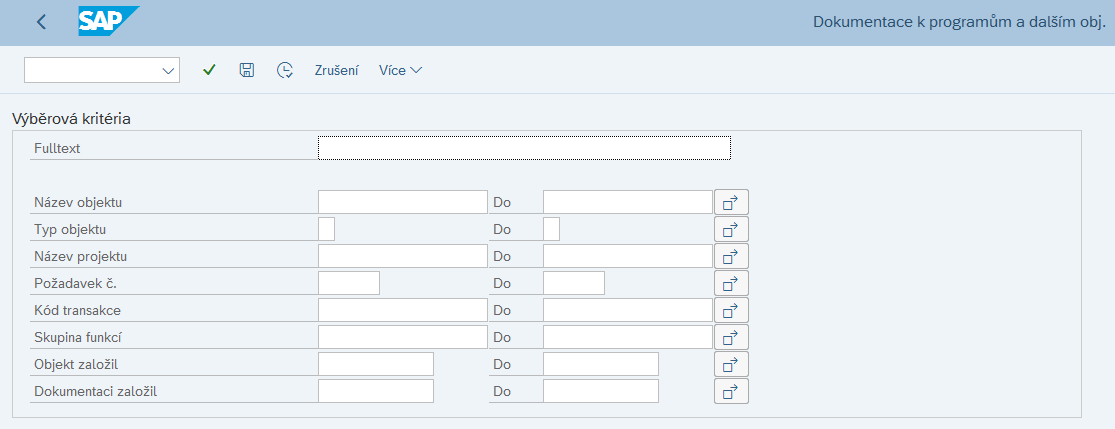The image size is (1115, 429).
Task: Click the Fulltext input field
Action: (524, 148)
